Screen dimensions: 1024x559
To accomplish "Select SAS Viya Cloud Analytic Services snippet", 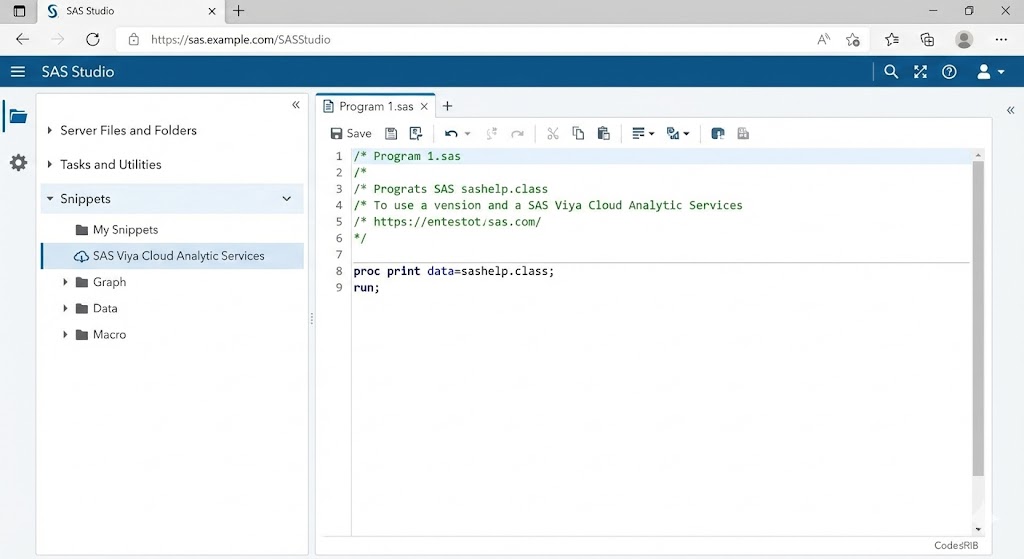I will pos(178,256).
